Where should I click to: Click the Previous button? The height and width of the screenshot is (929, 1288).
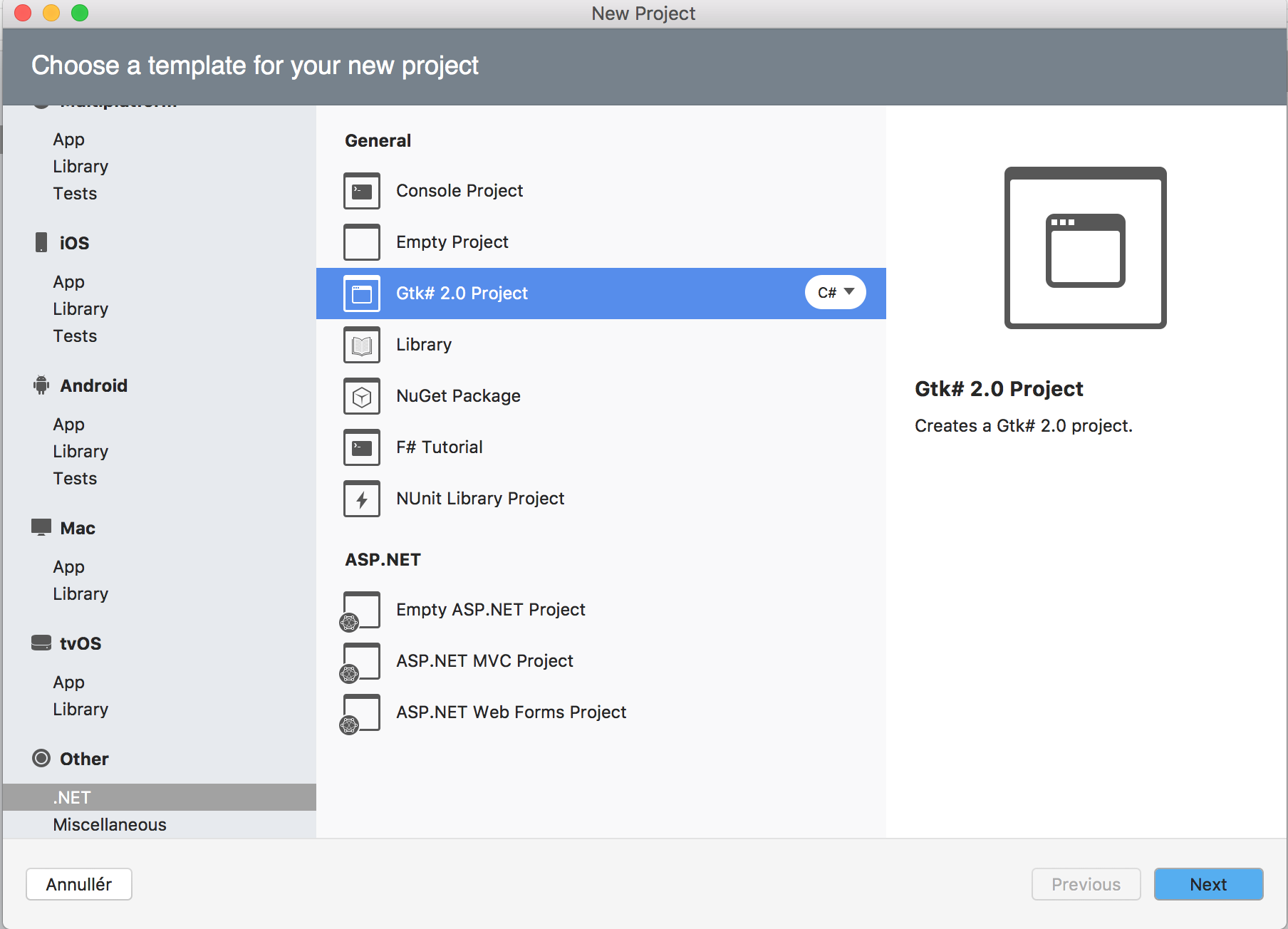1086,884
